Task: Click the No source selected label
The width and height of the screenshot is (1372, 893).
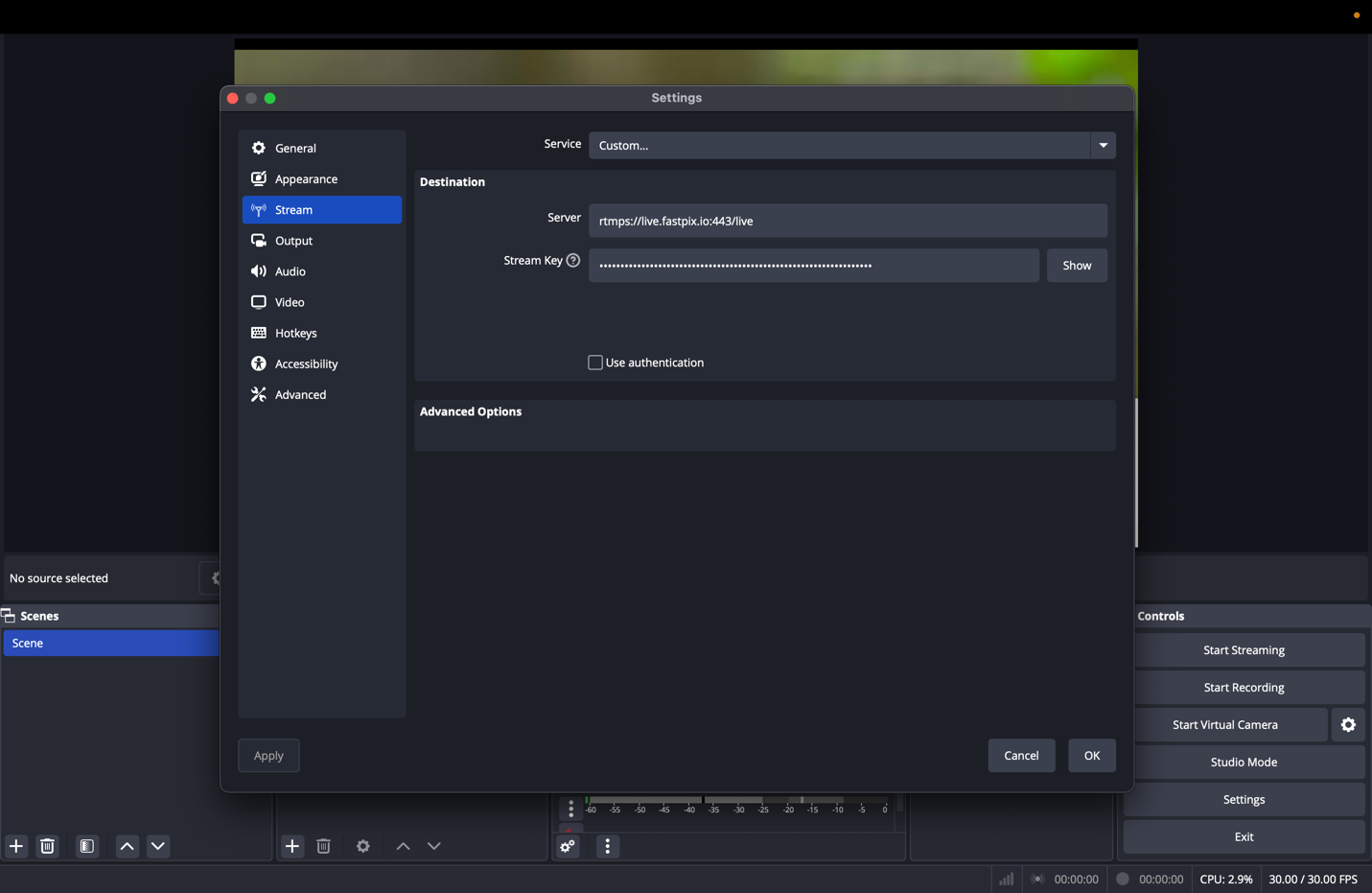Action: coord(58,578)
